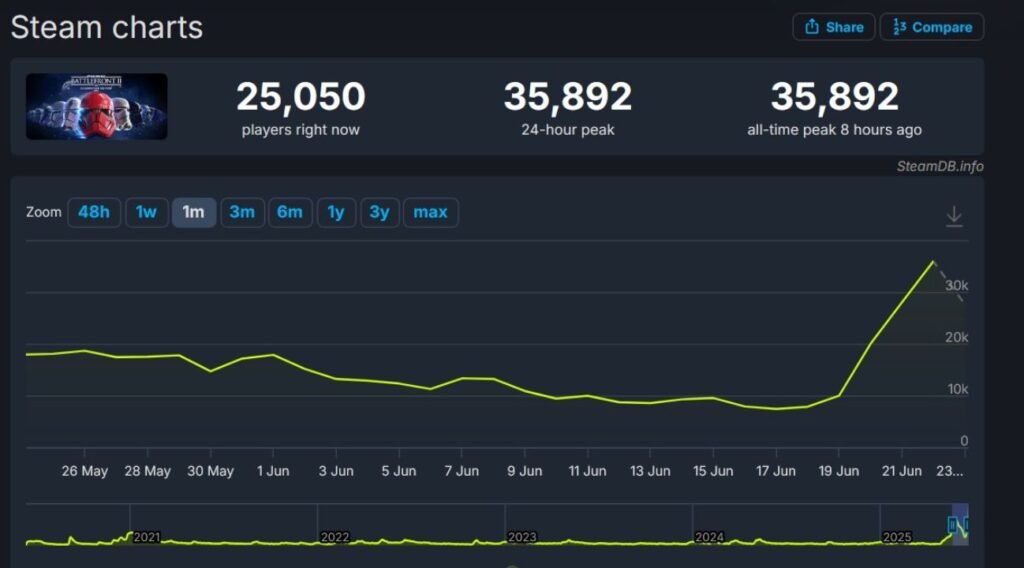This screenshot has width=1024, height=568.
Task: Click the 11 Jun x-axis label
Action: pos(587,471)
